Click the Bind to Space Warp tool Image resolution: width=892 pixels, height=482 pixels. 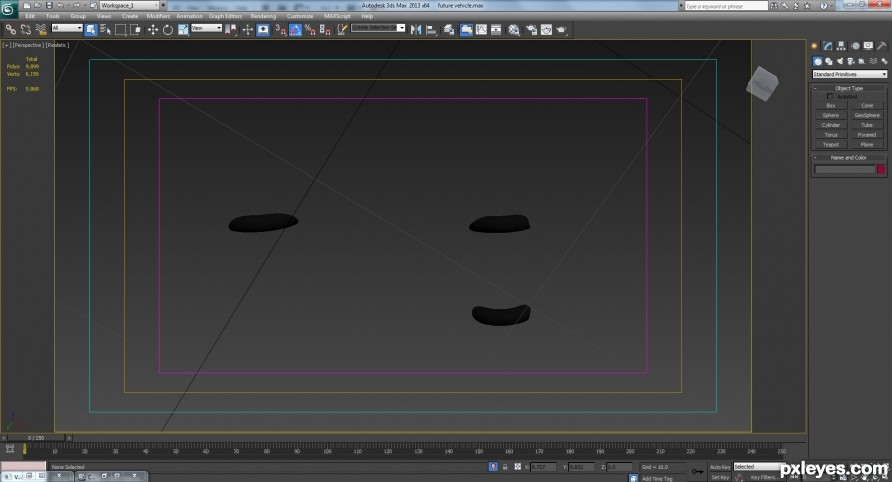tap(40, 30)
